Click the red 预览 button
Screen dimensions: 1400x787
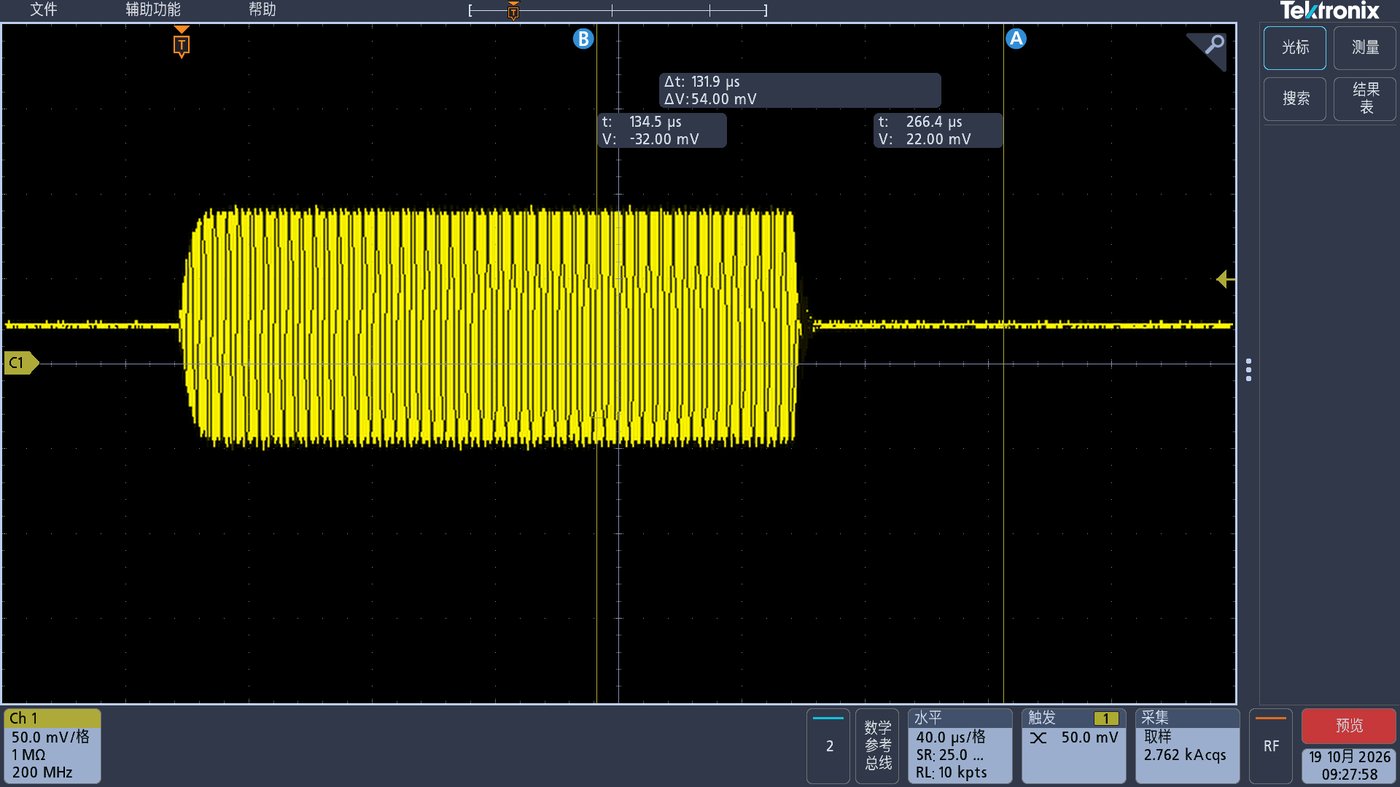1349,726
